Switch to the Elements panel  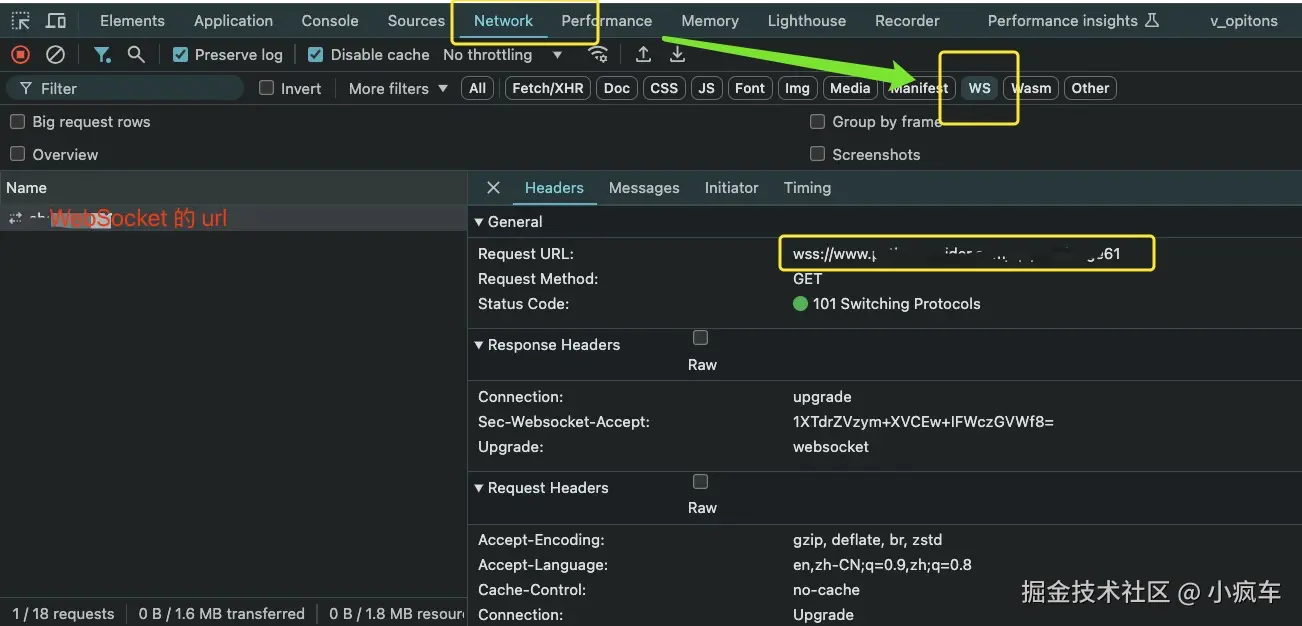[x=132, y=21]
